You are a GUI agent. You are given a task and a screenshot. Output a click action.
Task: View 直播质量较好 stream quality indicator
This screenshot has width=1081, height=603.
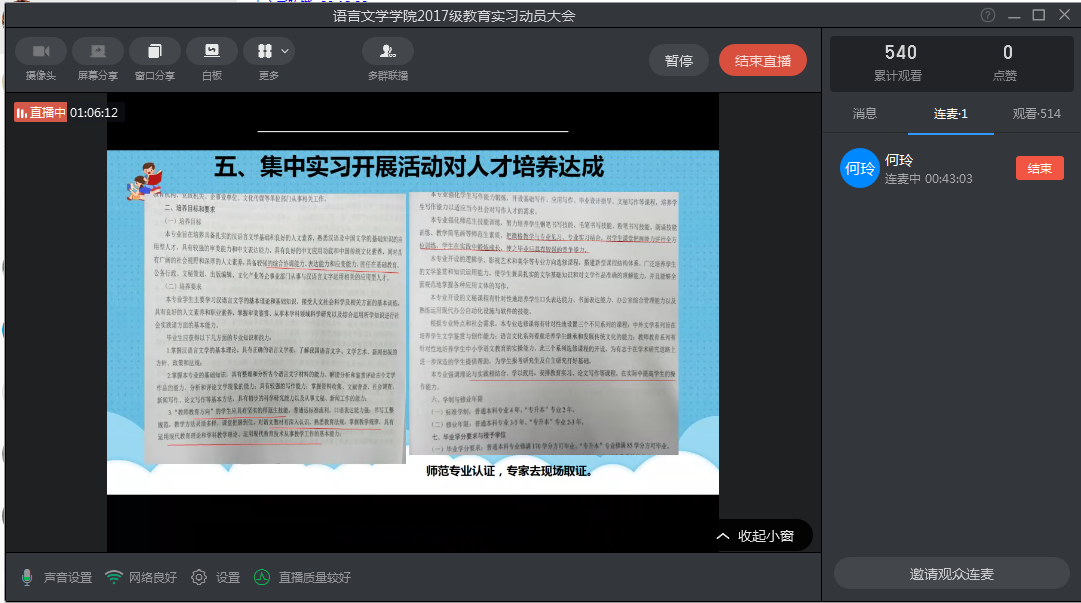[x=261, y=577]
